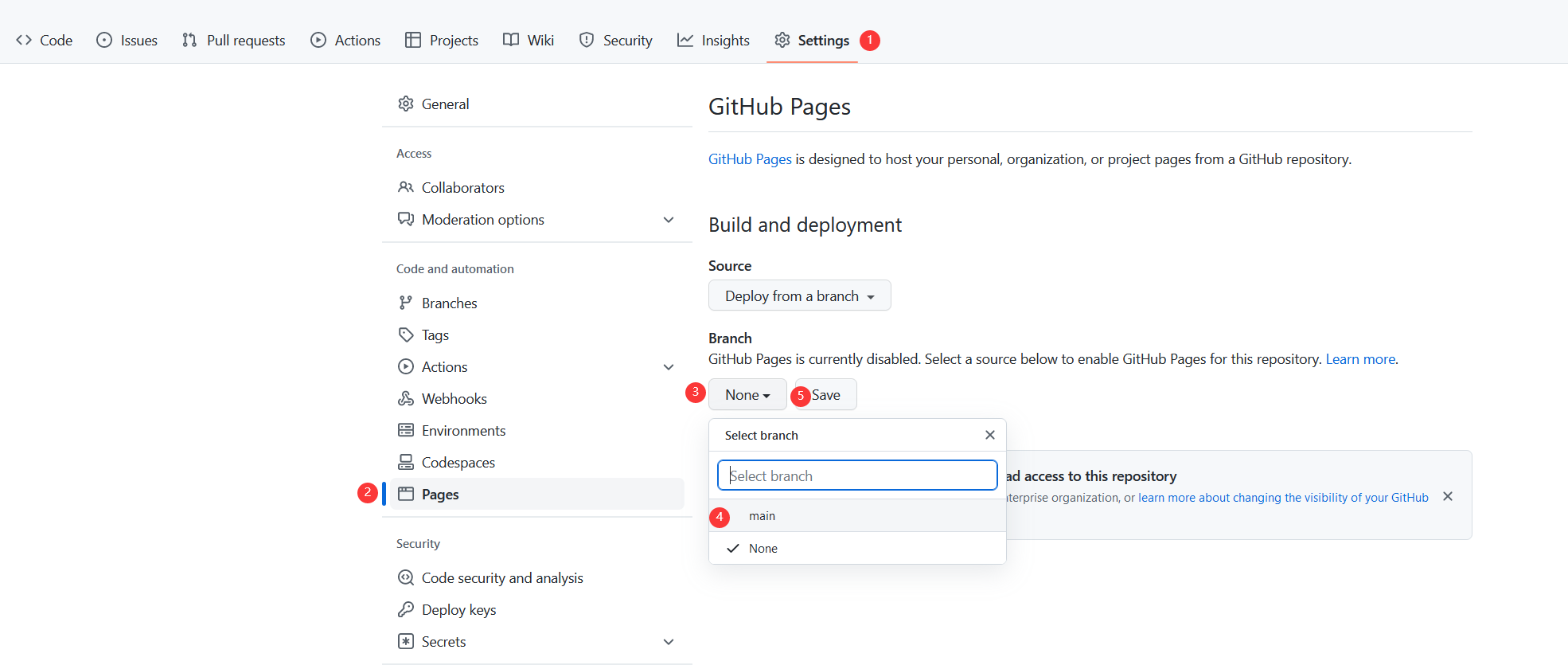The height and width of the screenshot is (669, 1568).
Task: Open Branches settings page
Action: point(537,303)
